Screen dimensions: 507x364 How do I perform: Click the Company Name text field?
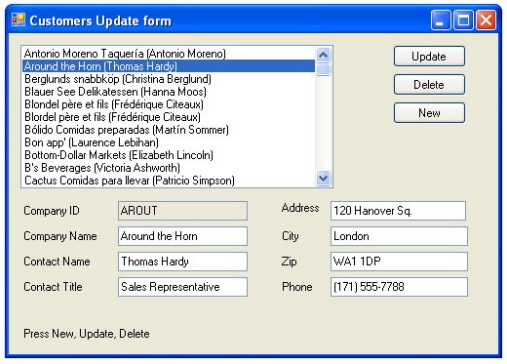tap(183, 236)
